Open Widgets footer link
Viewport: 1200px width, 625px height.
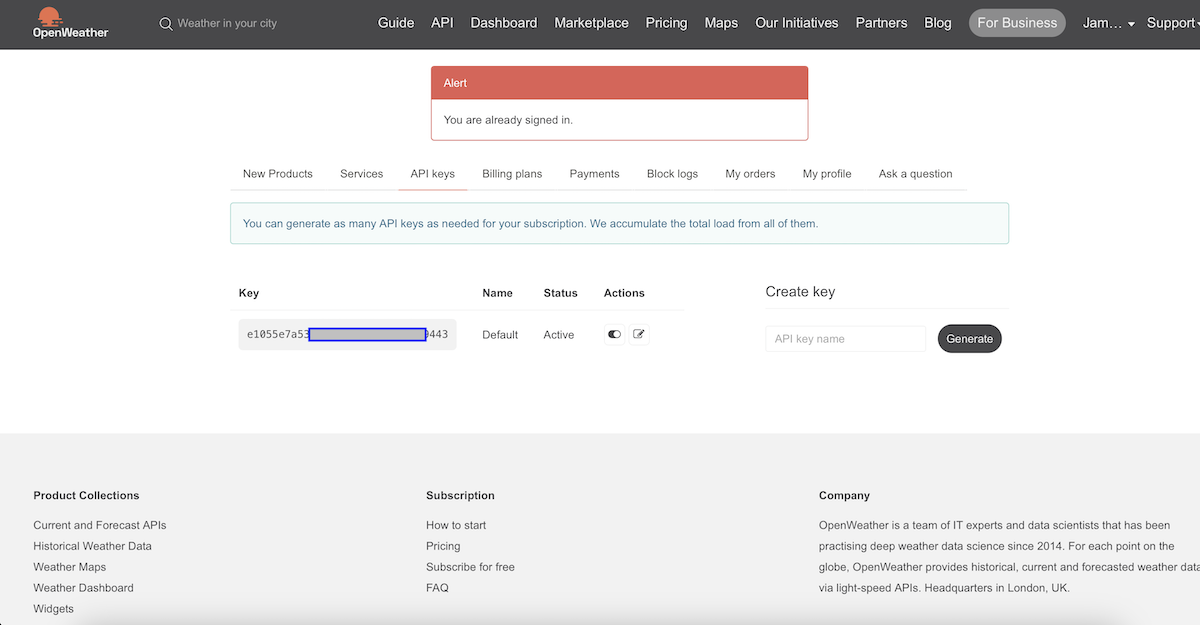point(54,609)
